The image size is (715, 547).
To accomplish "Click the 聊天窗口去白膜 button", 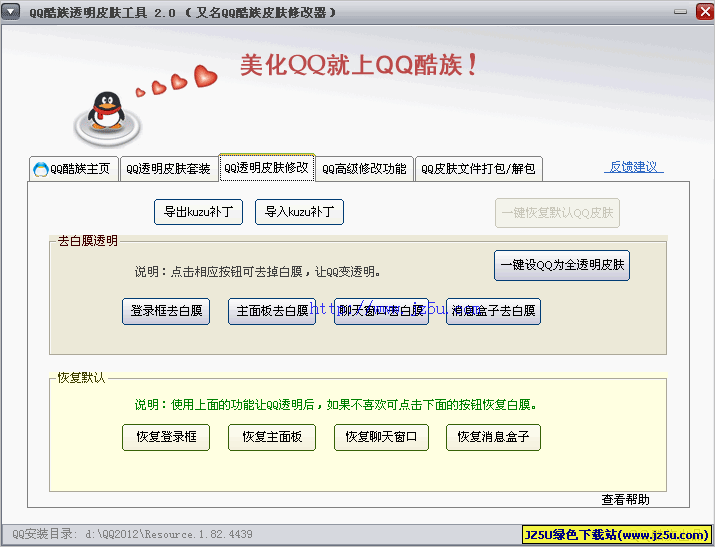I will pyautogui.click(x=381, y=311).
